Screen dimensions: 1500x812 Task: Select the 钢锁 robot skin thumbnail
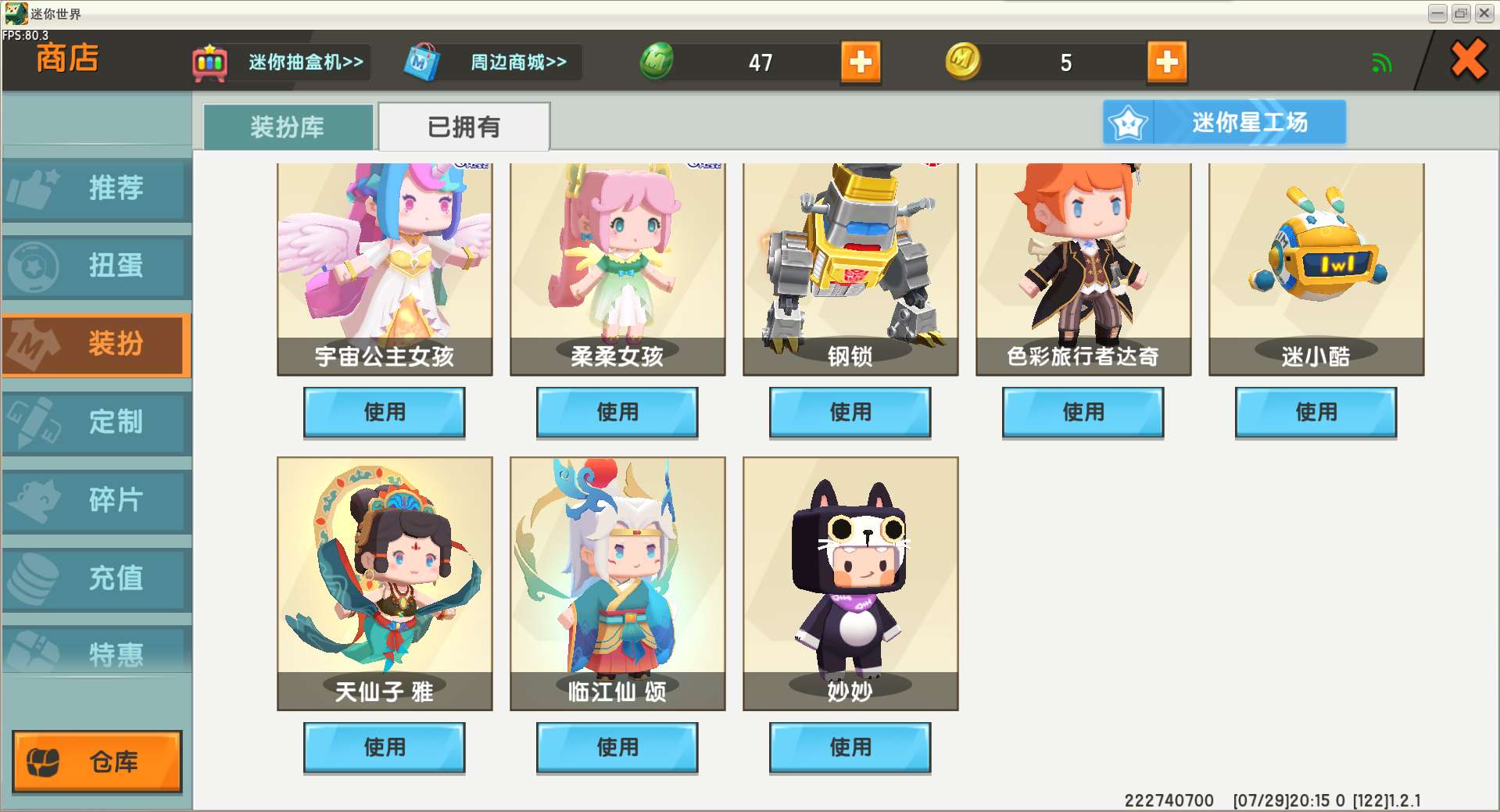coord(850,269)
